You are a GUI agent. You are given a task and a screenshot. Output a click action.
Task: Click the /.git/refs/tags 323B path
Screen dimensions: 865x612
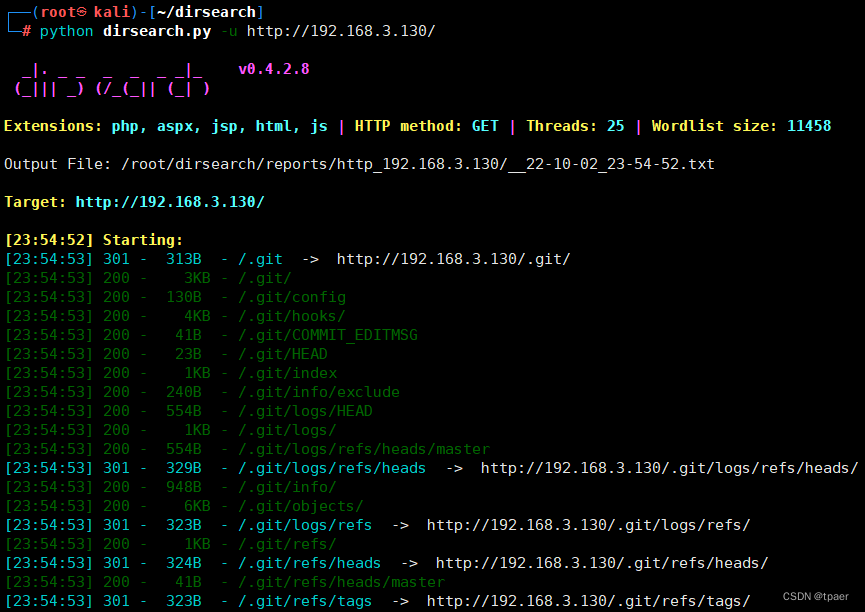pos(305,601)
